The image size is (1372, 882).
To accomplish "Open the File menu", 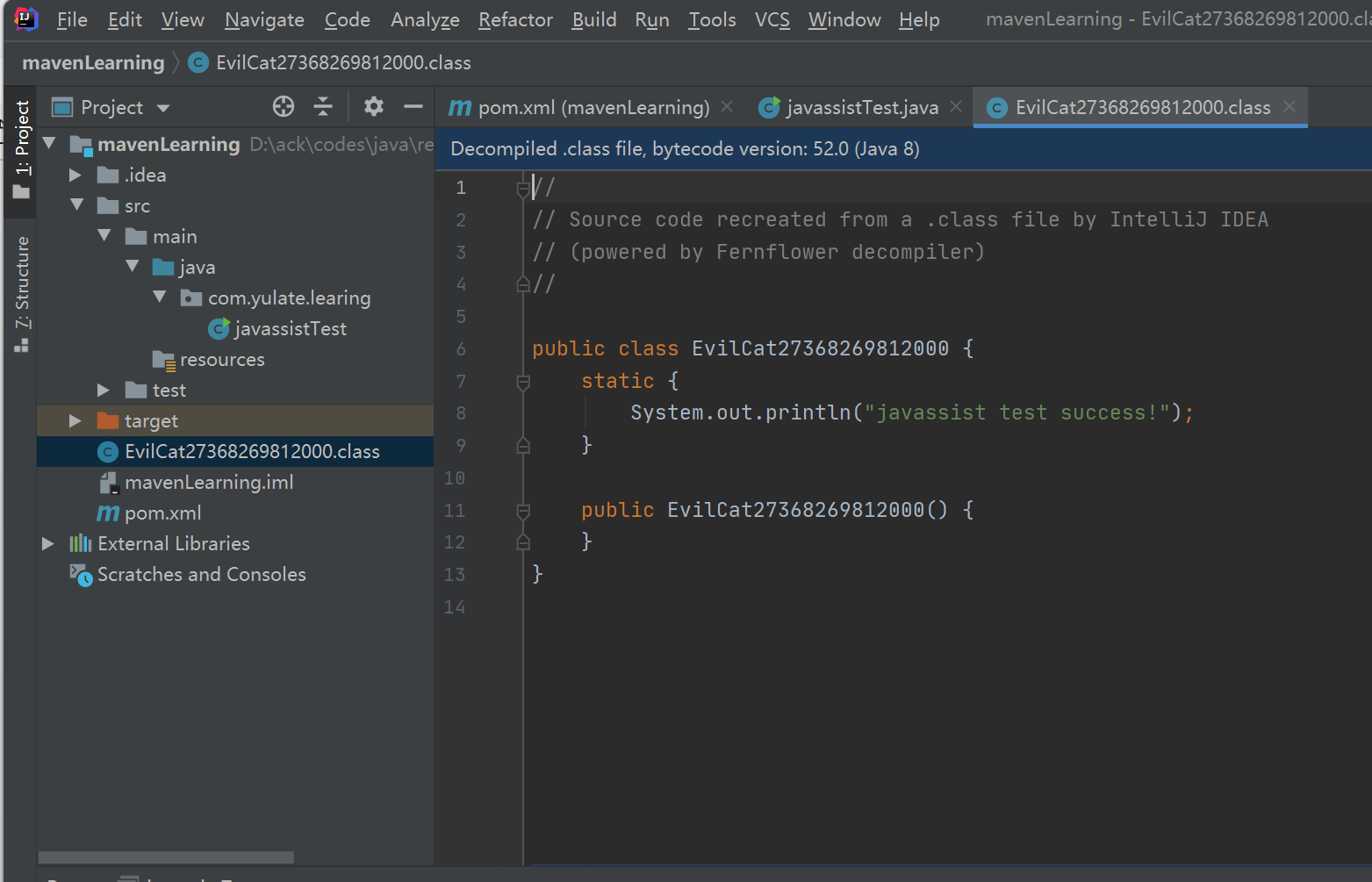I will [72, 19].
